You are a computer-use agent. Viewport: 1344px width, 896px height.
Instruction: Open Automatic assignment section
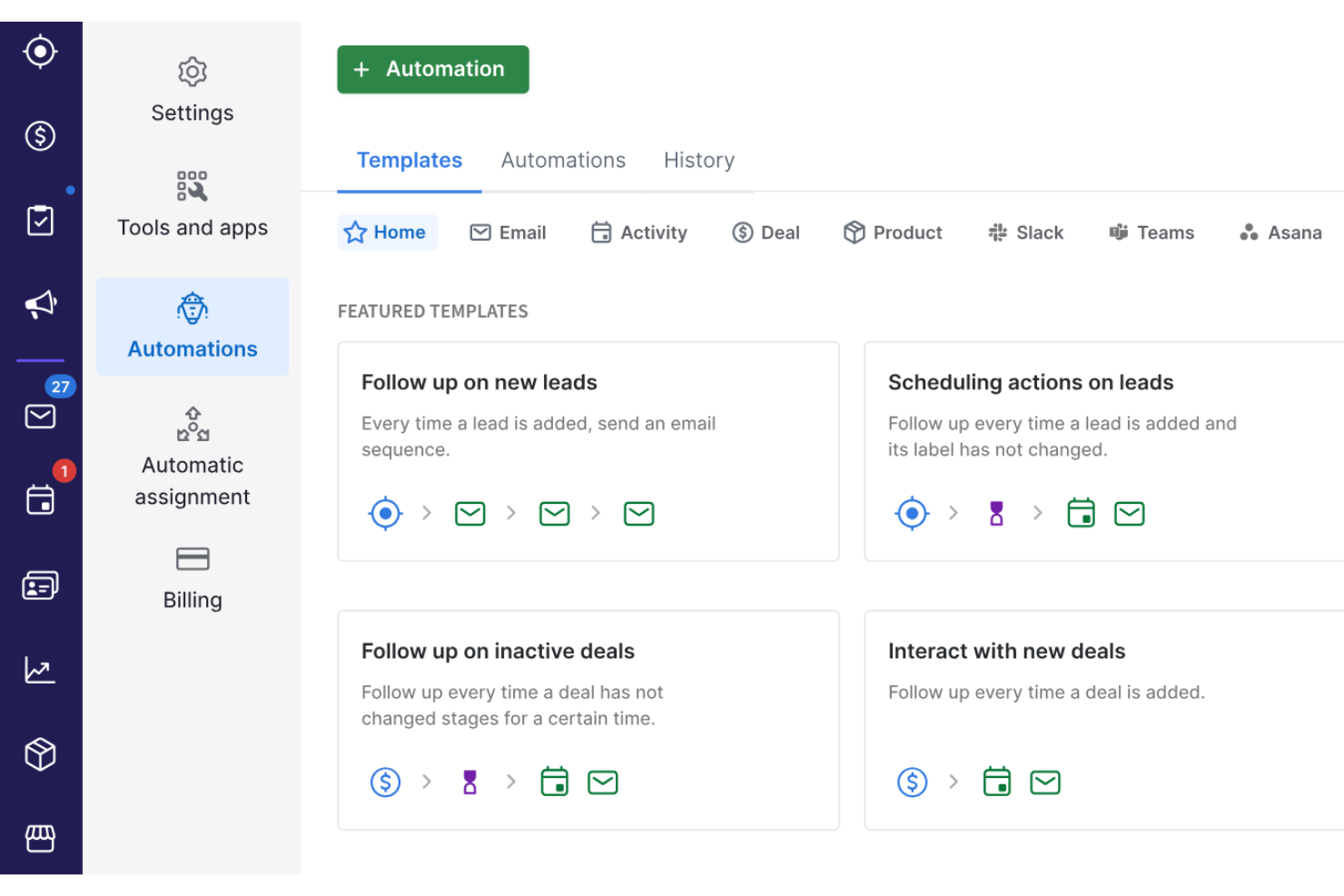point(193,458)
